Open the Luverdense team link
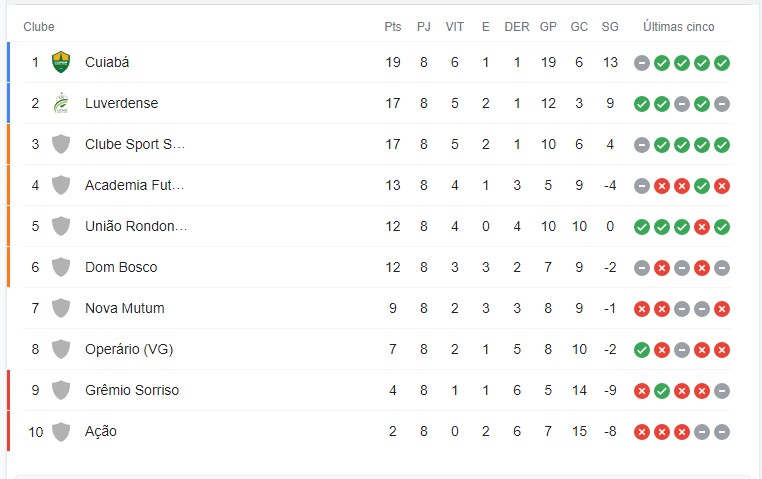The height and width of the screenshot is (479, 762). click(x=121, y=103)
